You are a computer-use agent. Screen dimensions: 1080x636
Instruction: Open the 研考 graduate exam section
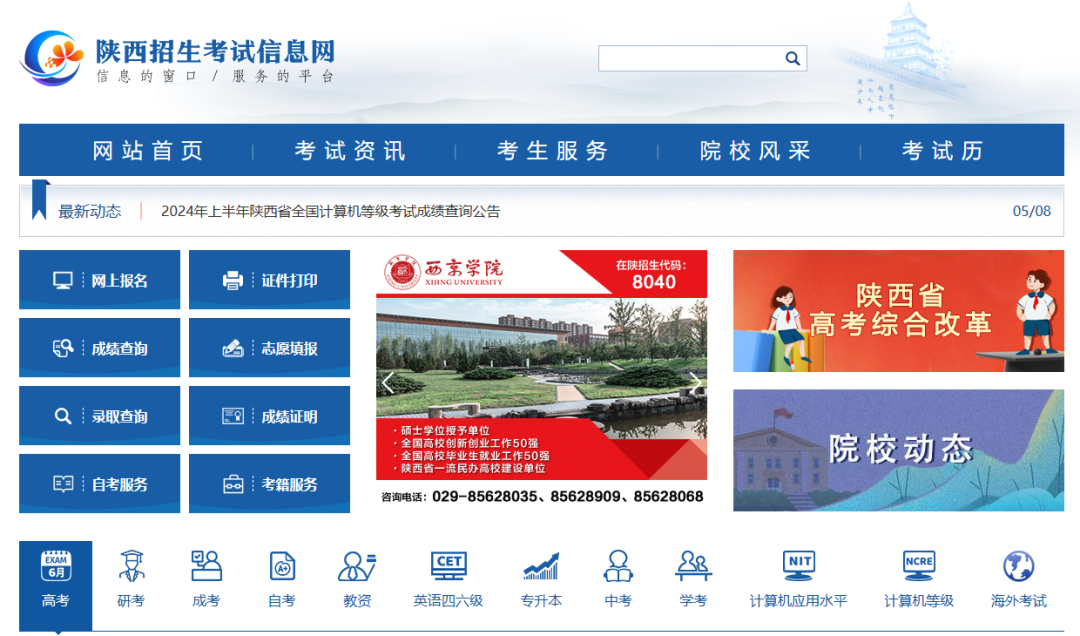tap(130, 575)
